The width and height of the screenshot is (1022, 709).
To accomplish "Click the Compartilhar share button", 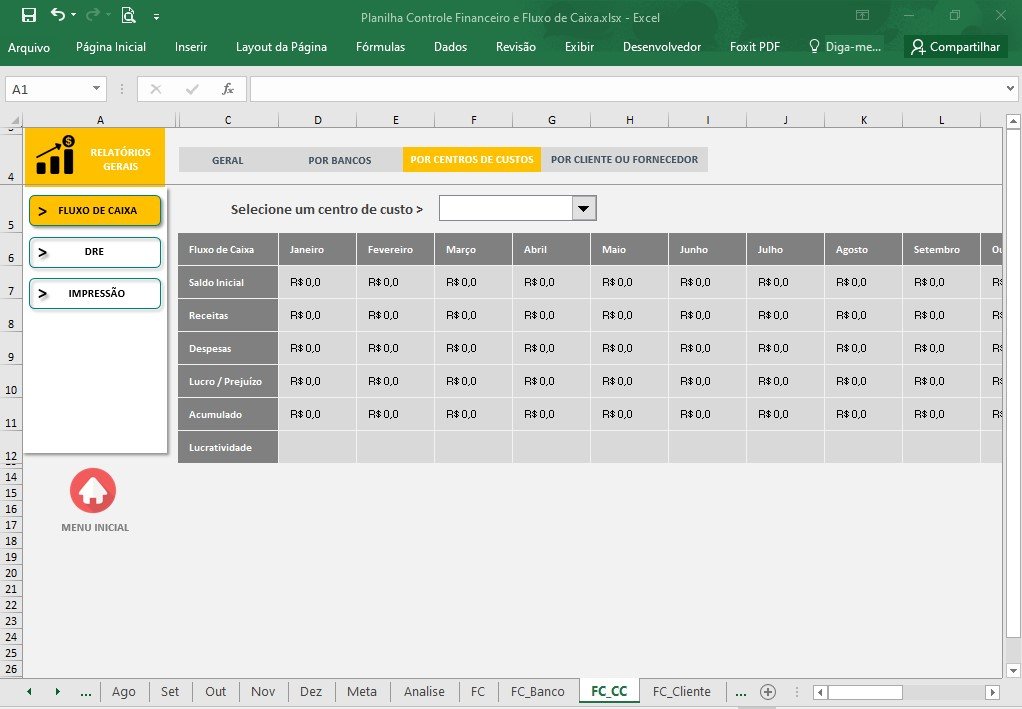I will [956, 47].
